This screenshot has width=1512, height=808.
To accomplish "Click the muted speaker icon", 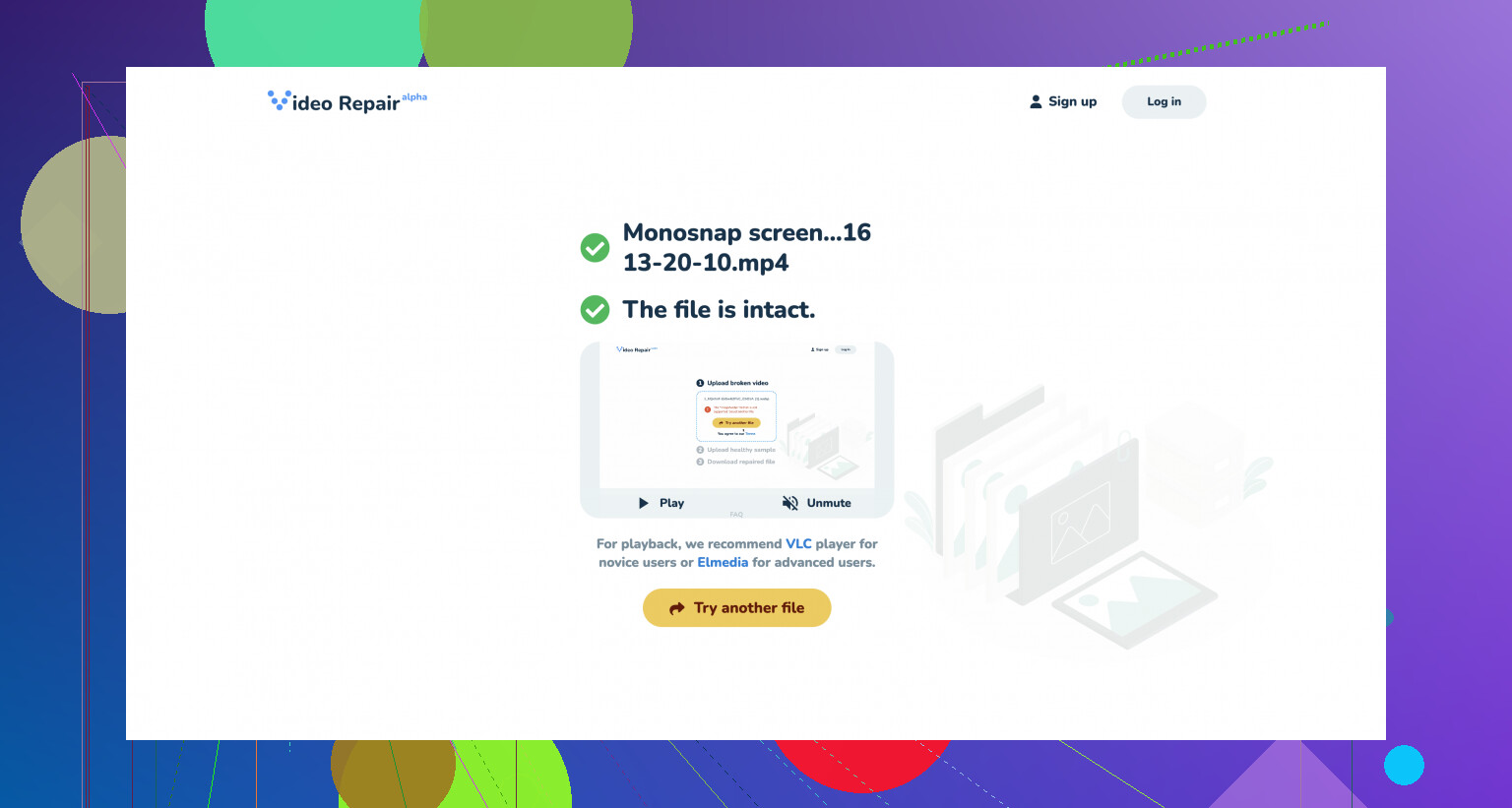I will click(789, 503).
